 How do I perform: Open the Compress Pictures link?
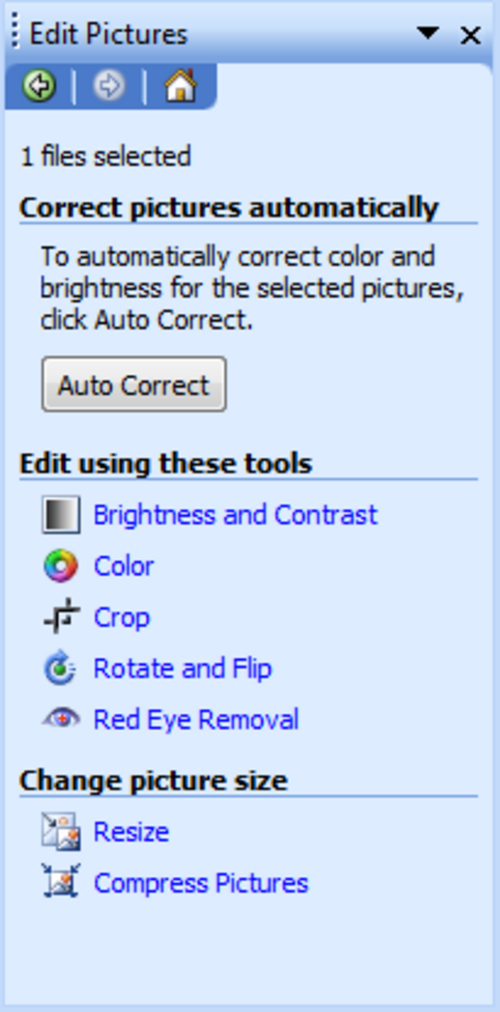[201, 883]
